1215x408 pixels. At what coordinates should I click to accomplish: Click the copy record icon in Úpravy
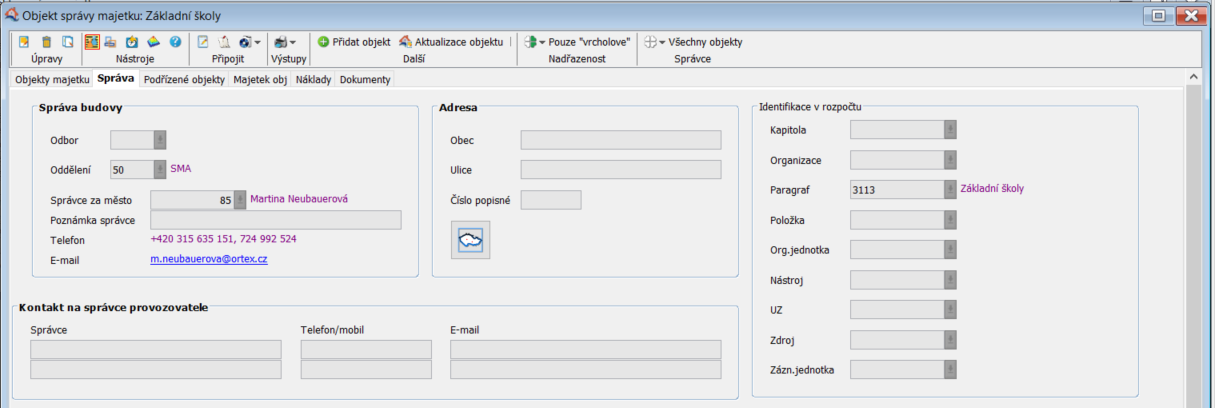(x=67, y=42)
